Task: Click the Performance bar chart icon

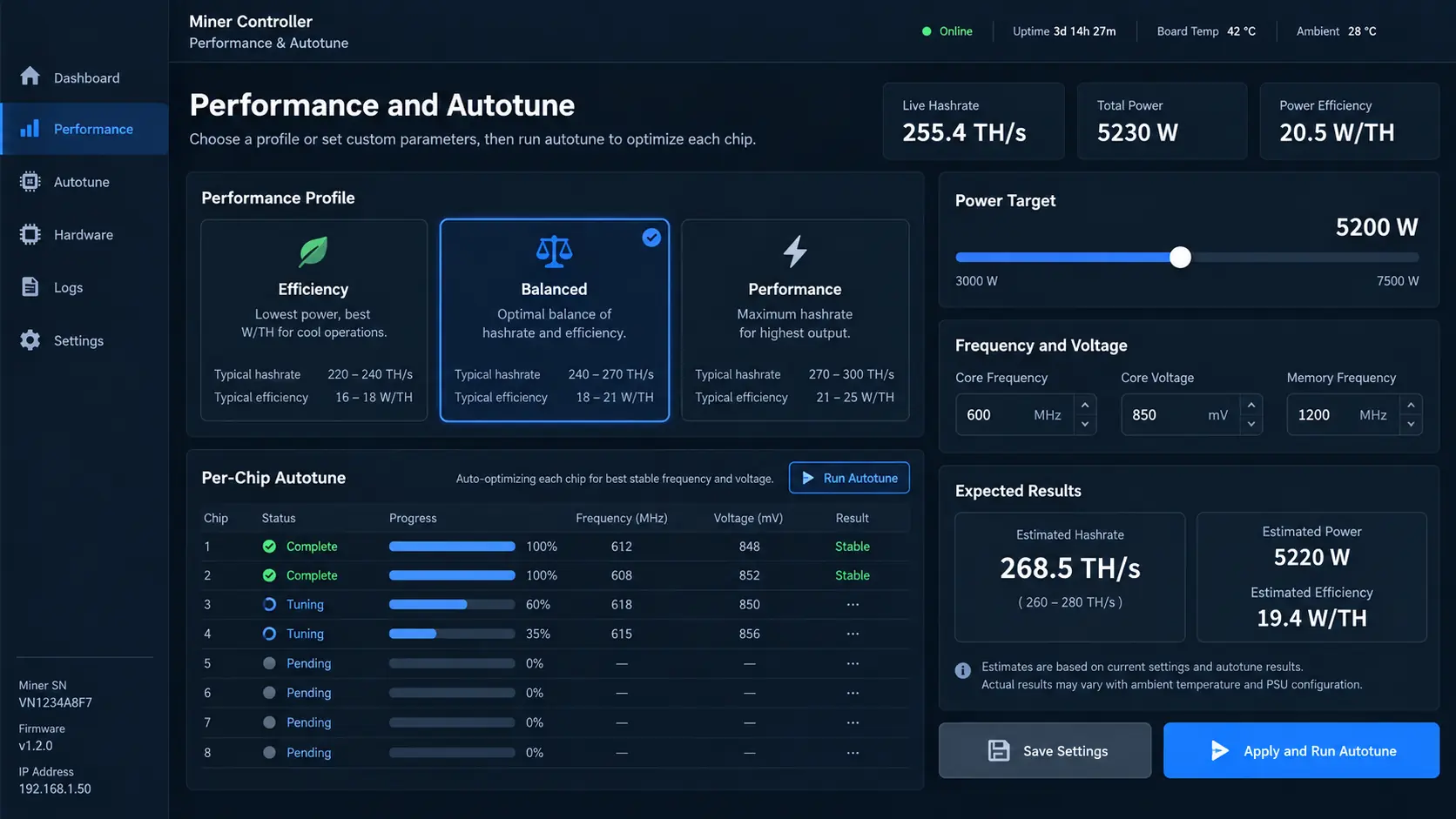Action: 30,129
